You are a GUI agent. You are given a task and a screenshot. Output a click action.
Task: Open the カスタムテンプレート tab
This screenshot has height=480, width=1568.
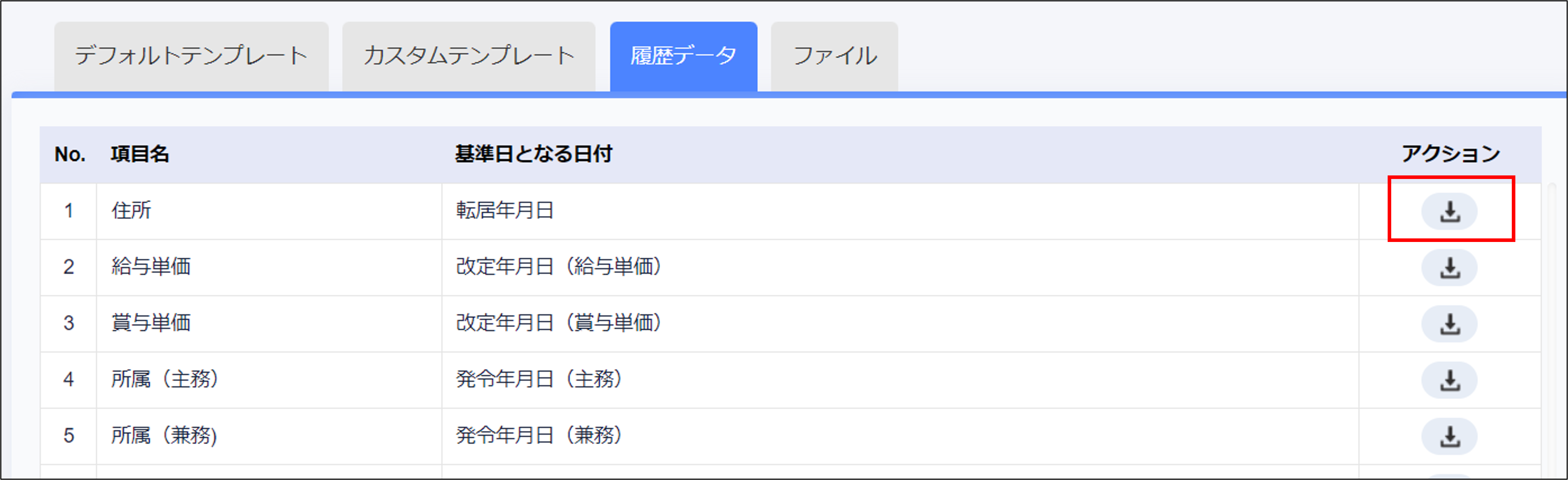469,56
